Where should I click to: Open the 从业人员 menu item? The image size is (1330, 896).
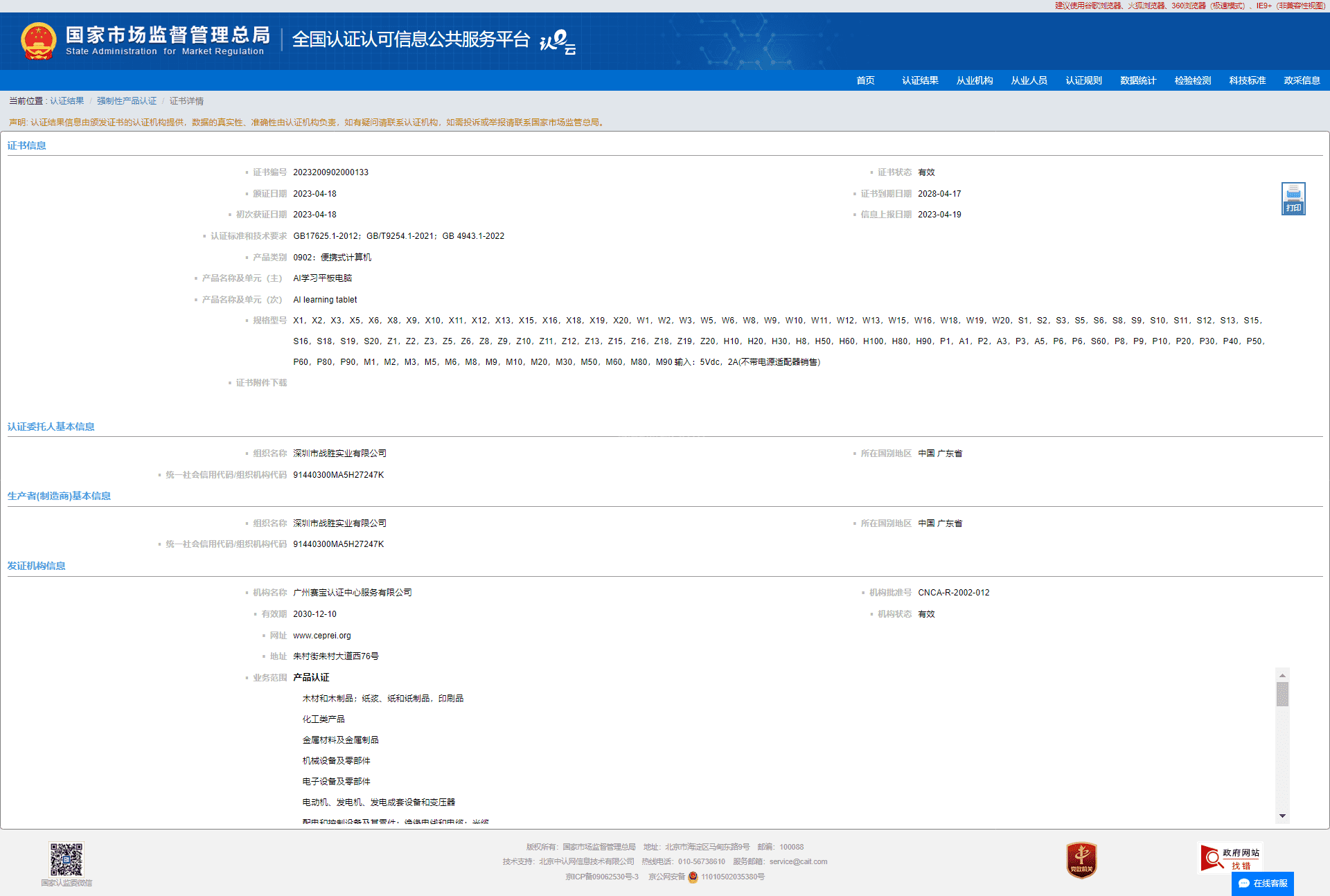point(1029,80)
